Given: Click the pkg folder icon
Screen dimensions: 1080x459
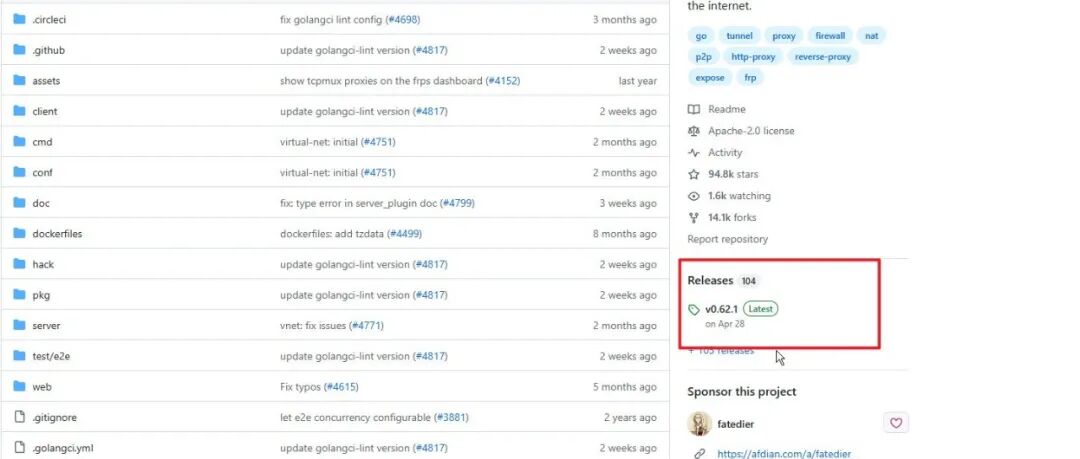Looking at the screenshot, I should click(x=19, y=294).
